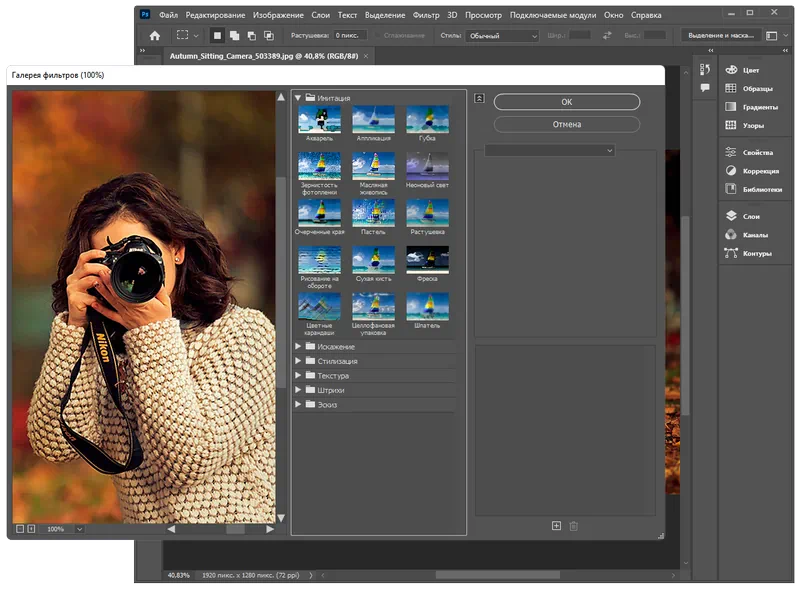Collapse the Имитация filter folder
The width and height of the screenshot is (800, 590).
pyautogui.click(x=298, y=98)
